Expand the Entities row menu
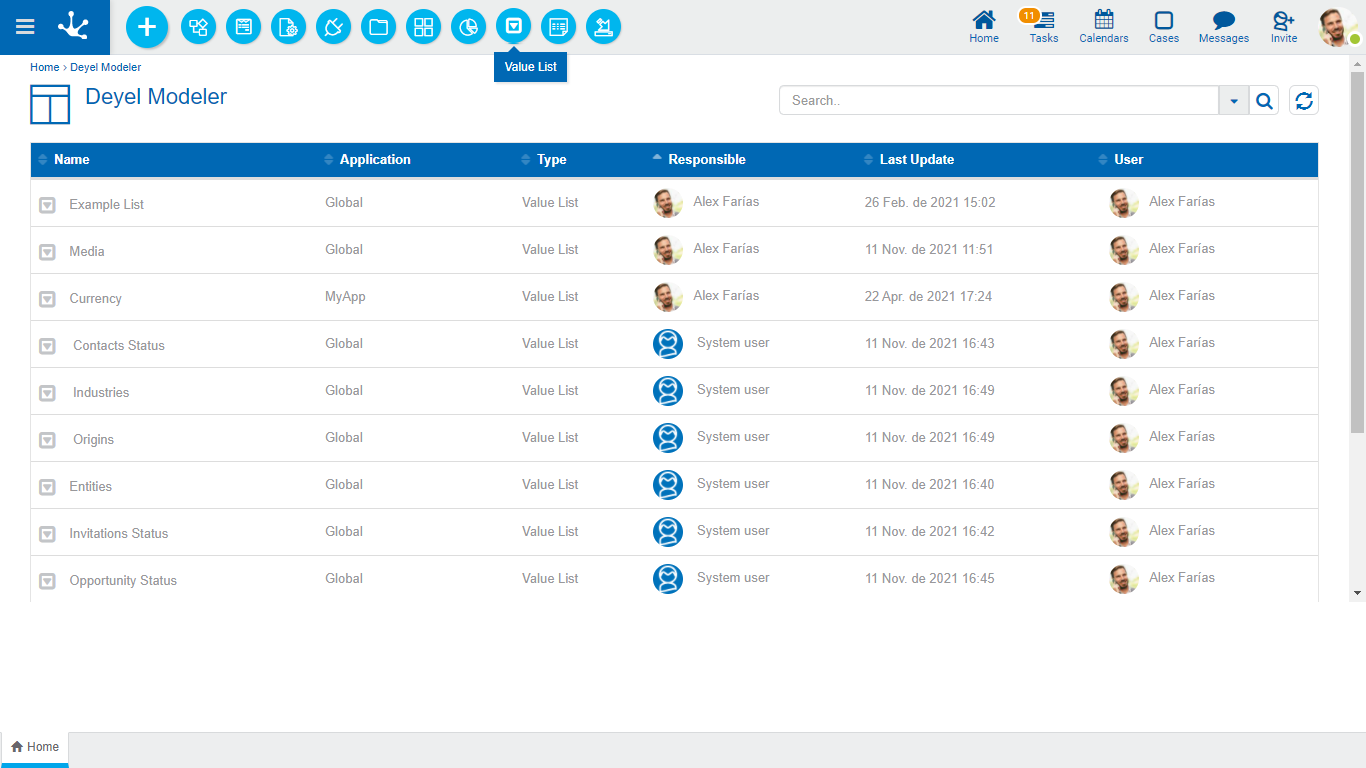This screenshot has height=768, width=1366. (x=47, y=487)
